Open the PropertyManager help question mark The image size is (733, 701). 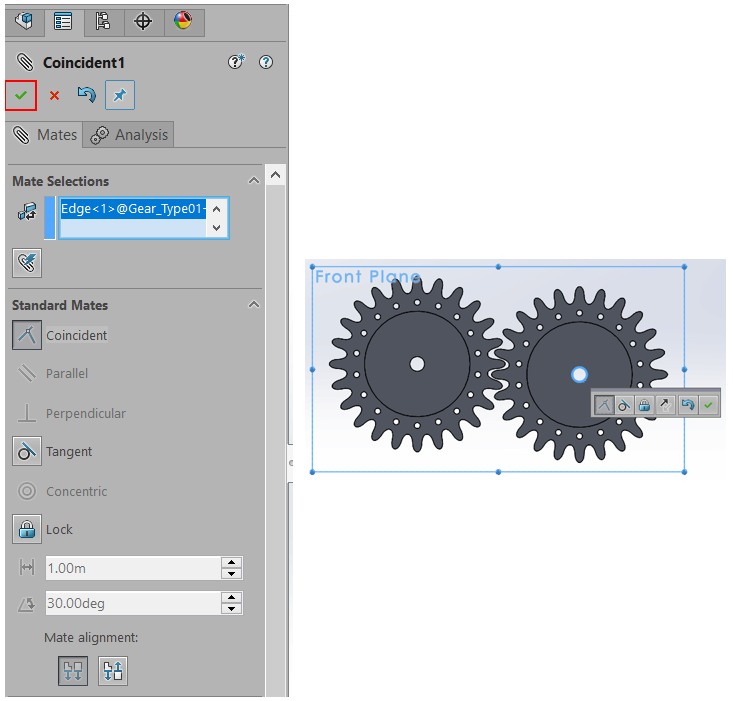[266, 62]
